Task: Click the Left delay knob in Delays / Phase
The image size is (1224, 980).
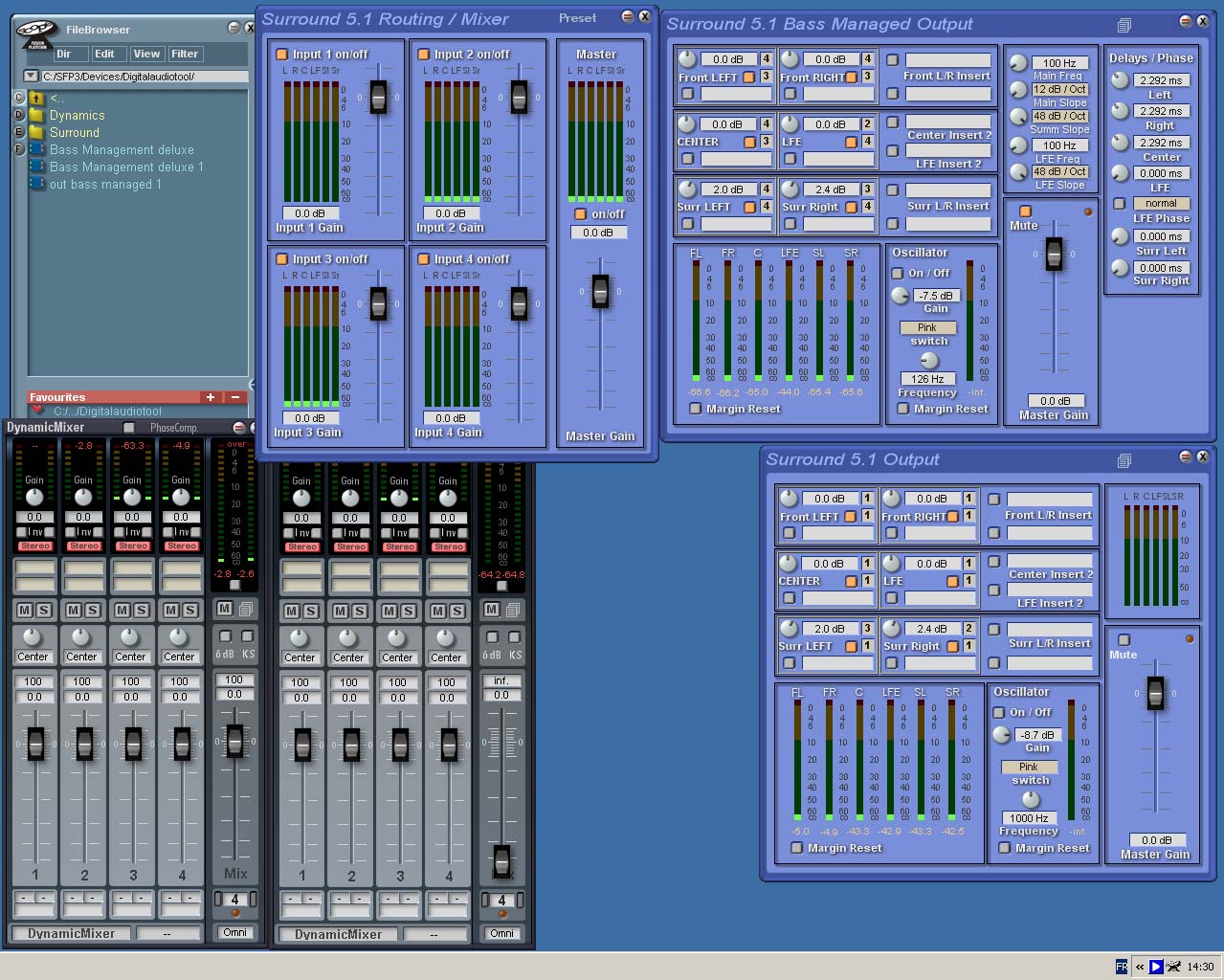Action: tap(1120, 80)
